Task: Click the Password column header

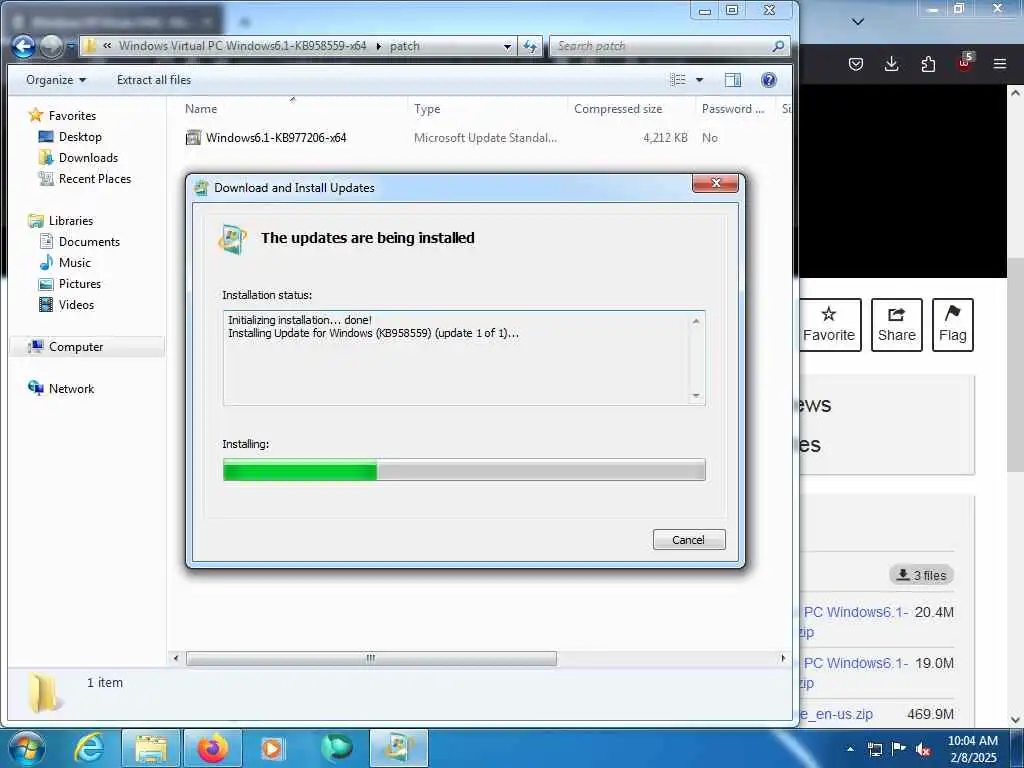Action: [x=734, y=108]
